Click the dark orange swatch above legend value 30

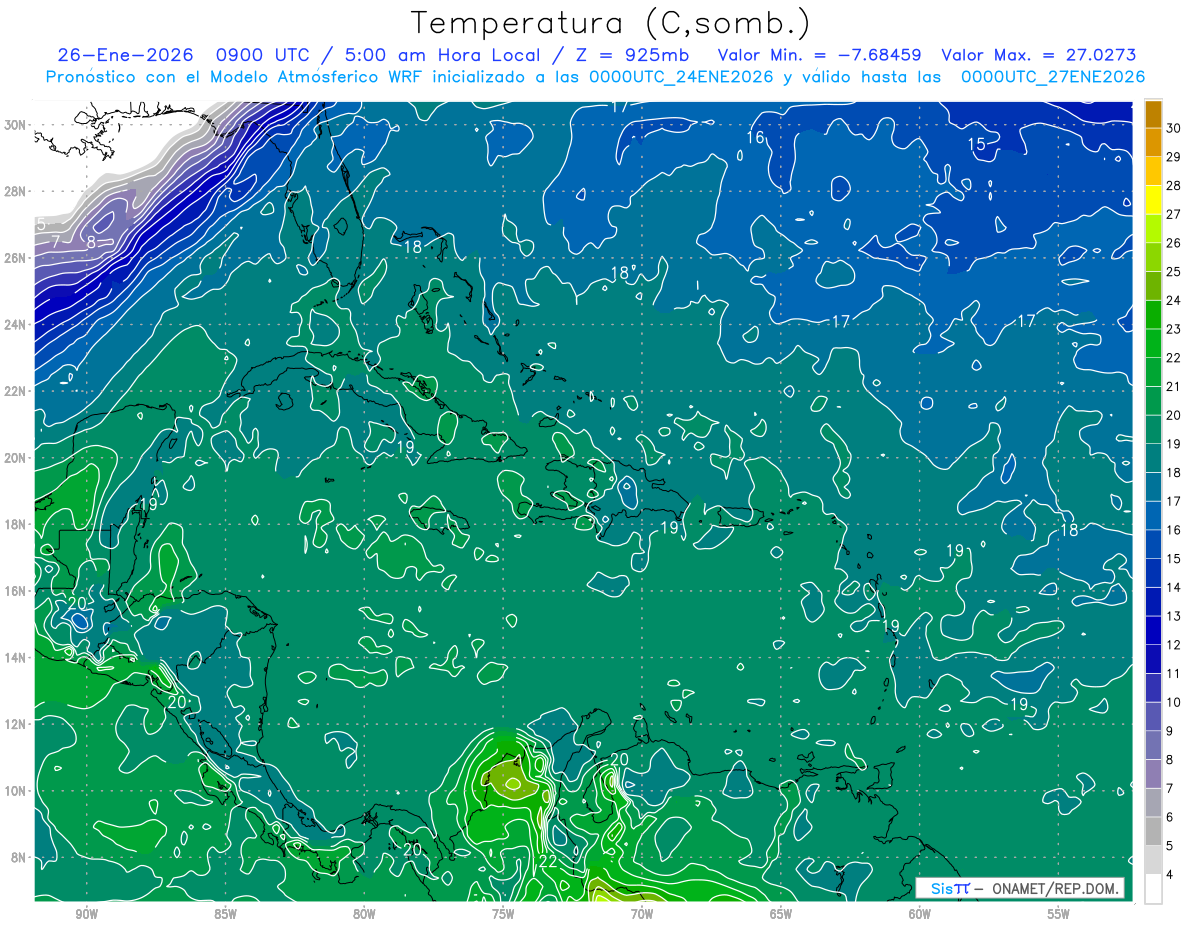(1153, 114)
